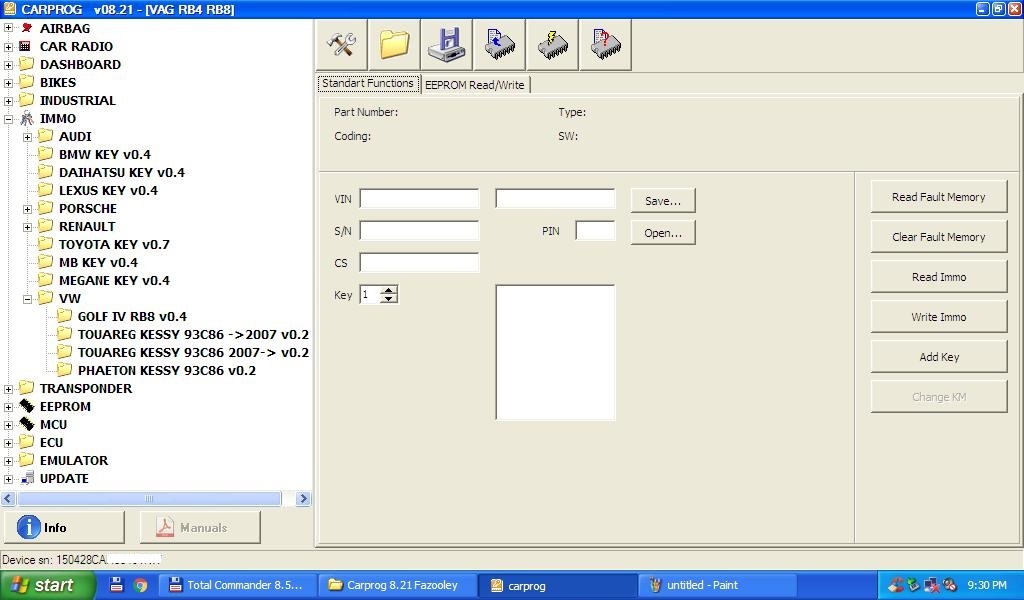Viewport: 1024px width, 600px height.
Task: Expand the CAR RADIO tree node
Action: point(8,47)
